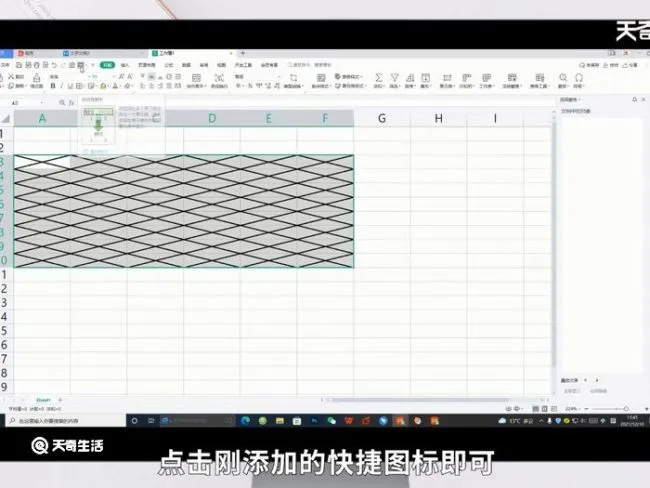Click the Freeze Panes icon
The width and height of the screenshot is (650, 488).
512,78
